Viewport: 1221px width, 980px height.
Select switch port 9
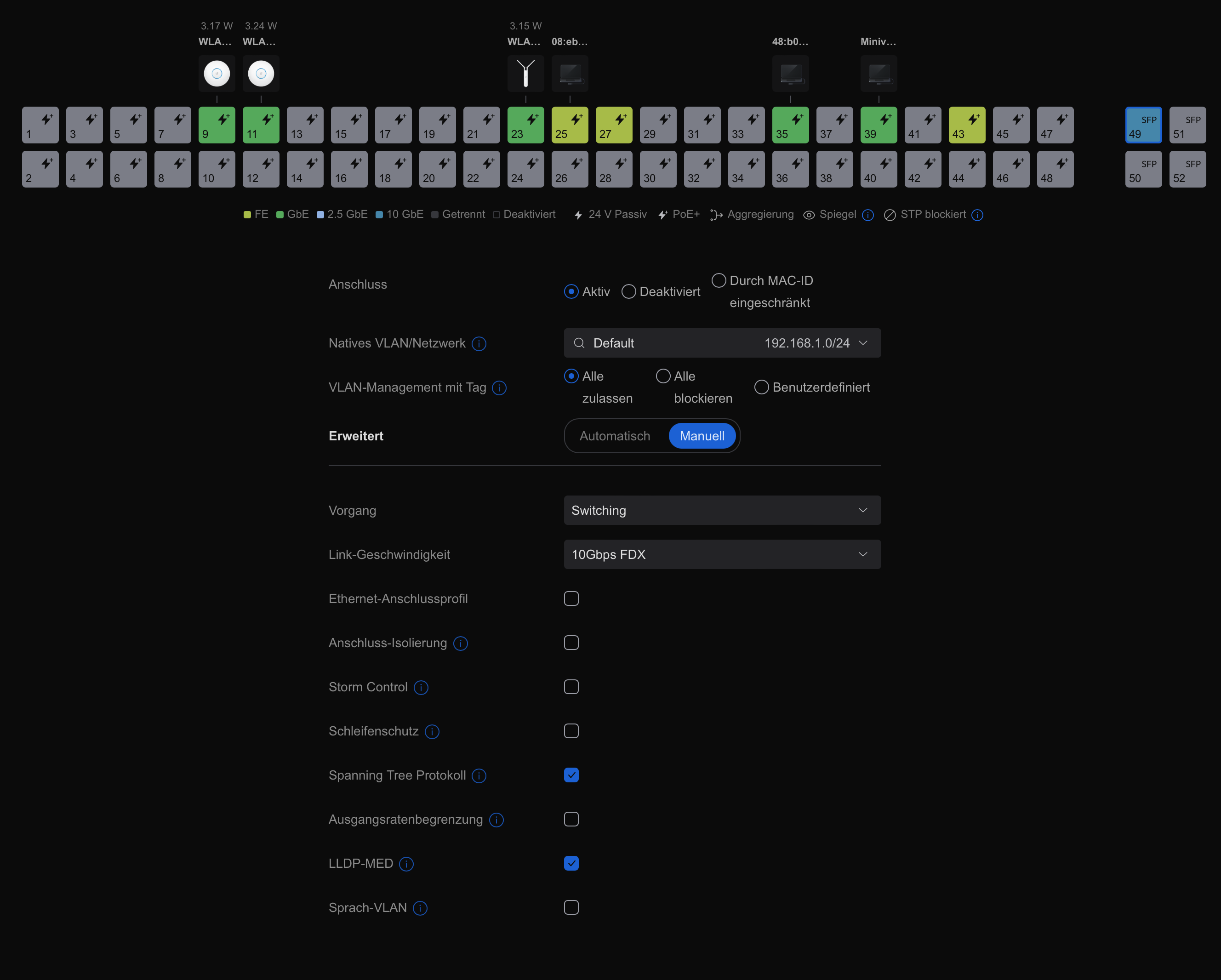pos(217,125)
